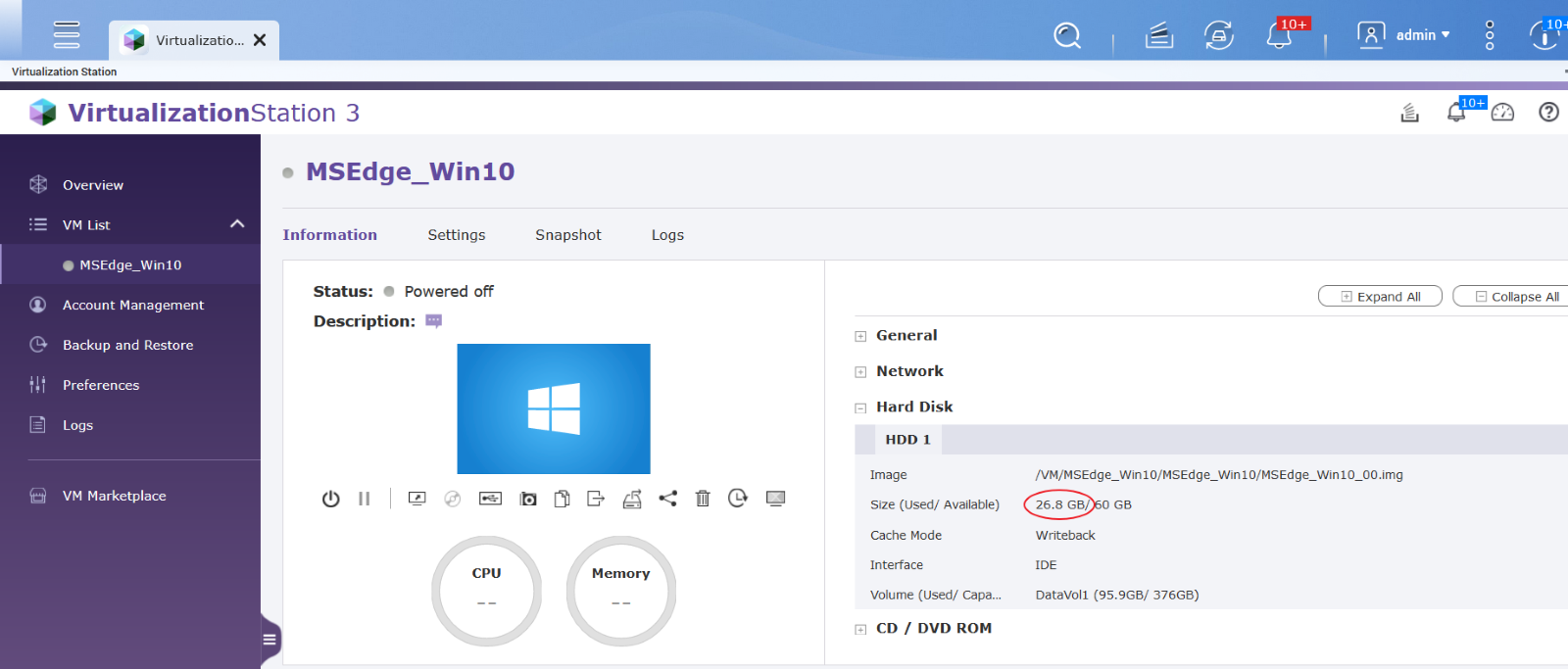Click the share VM icon
1568x669 pixels.
tap(667, 499)
